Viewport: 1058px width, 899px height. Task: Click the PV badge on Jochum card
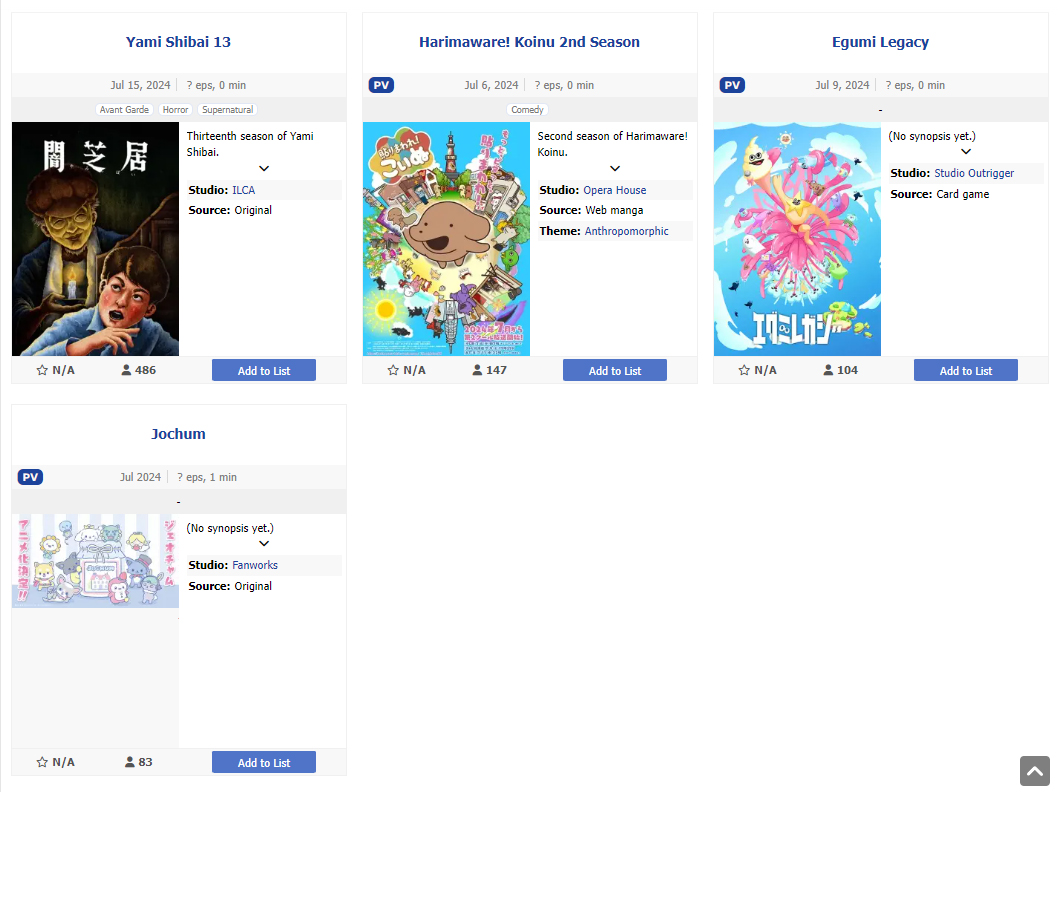point(30,477)
